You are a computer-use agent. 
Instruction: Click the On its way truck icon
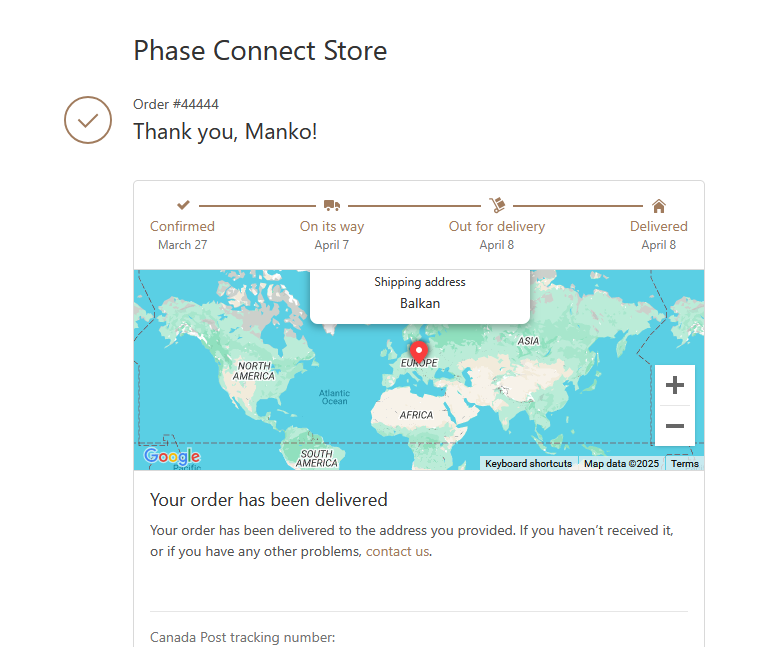(332, 205)
